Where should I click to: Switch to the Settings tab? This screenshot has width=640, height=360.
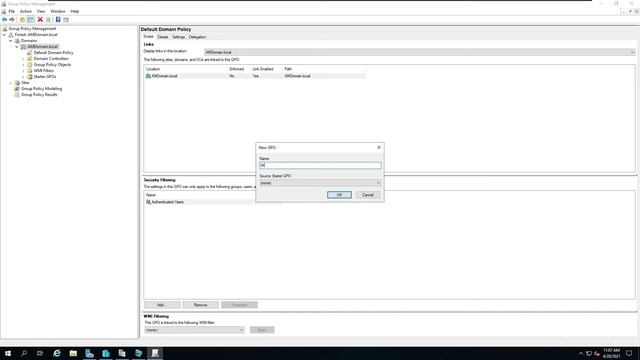[178, 37]
